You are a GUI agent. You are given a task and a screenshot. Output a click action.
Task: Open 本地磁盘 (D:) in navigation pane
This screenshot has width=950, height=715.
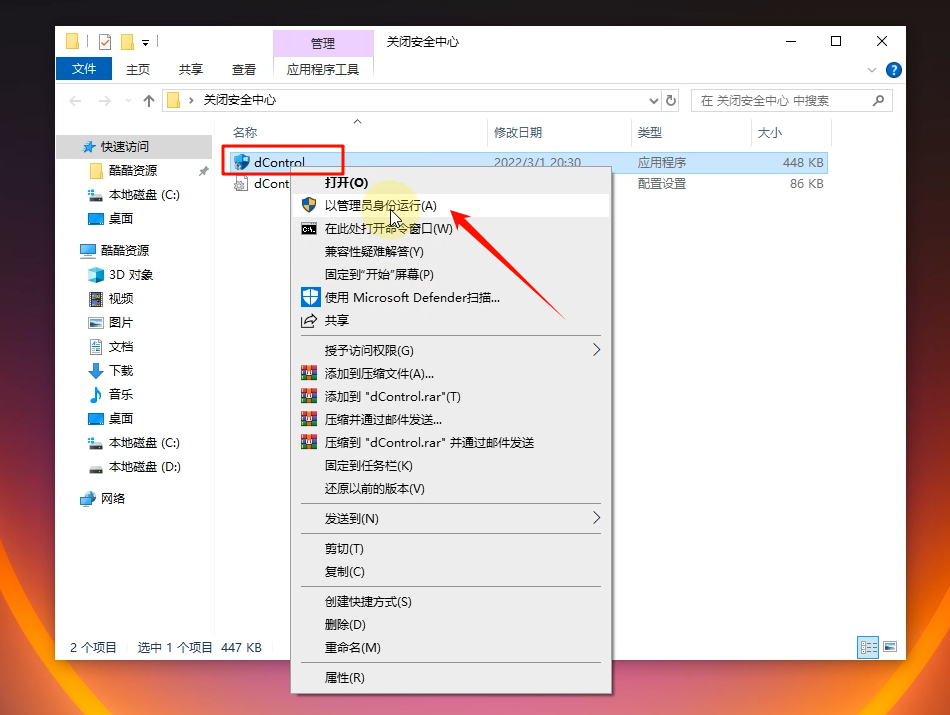pos(144,467)
